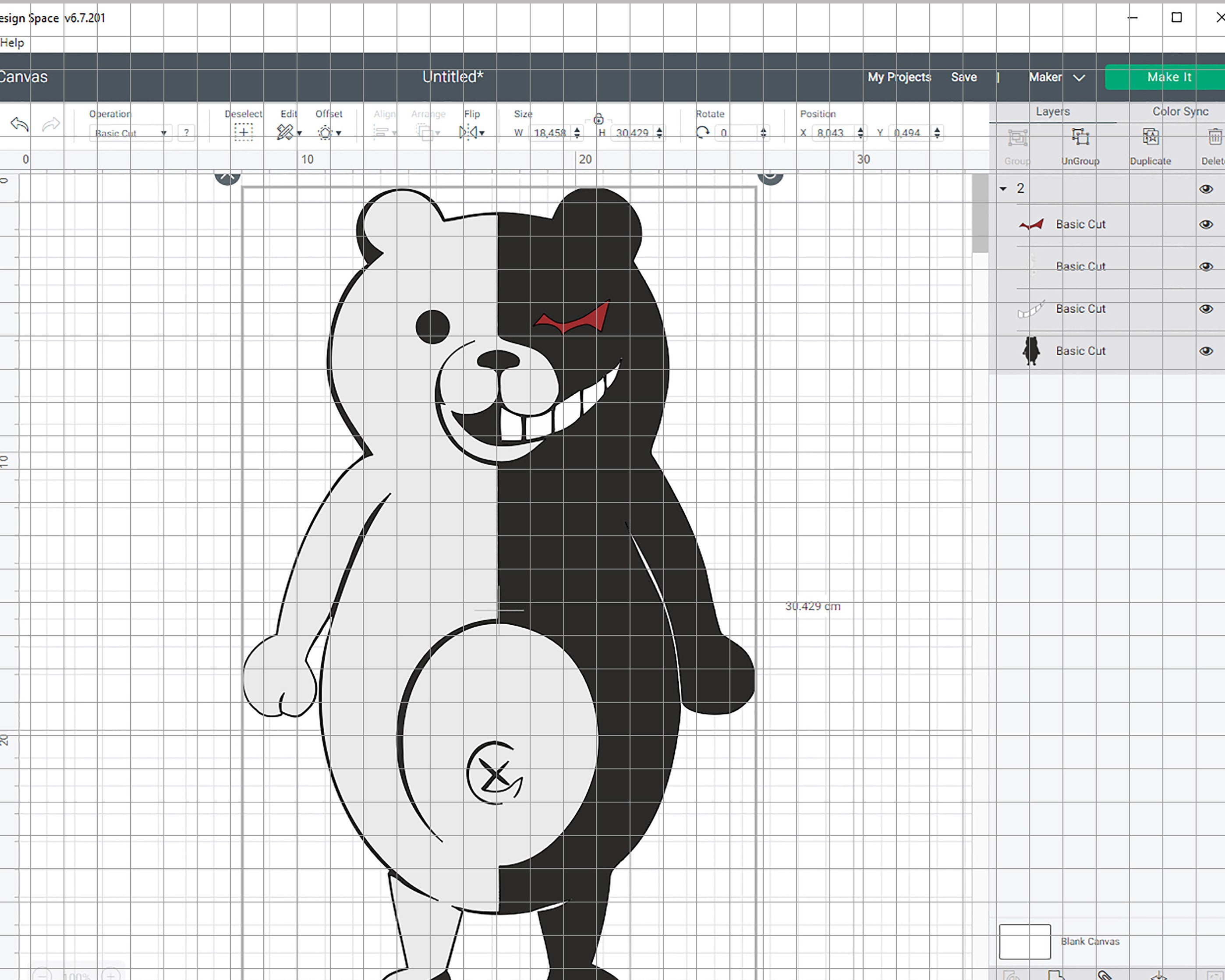Hide the red eye Basic Cut layer
Image resolution: width=1225 pixels, height=980 pixels.
tap(1205, 224)
